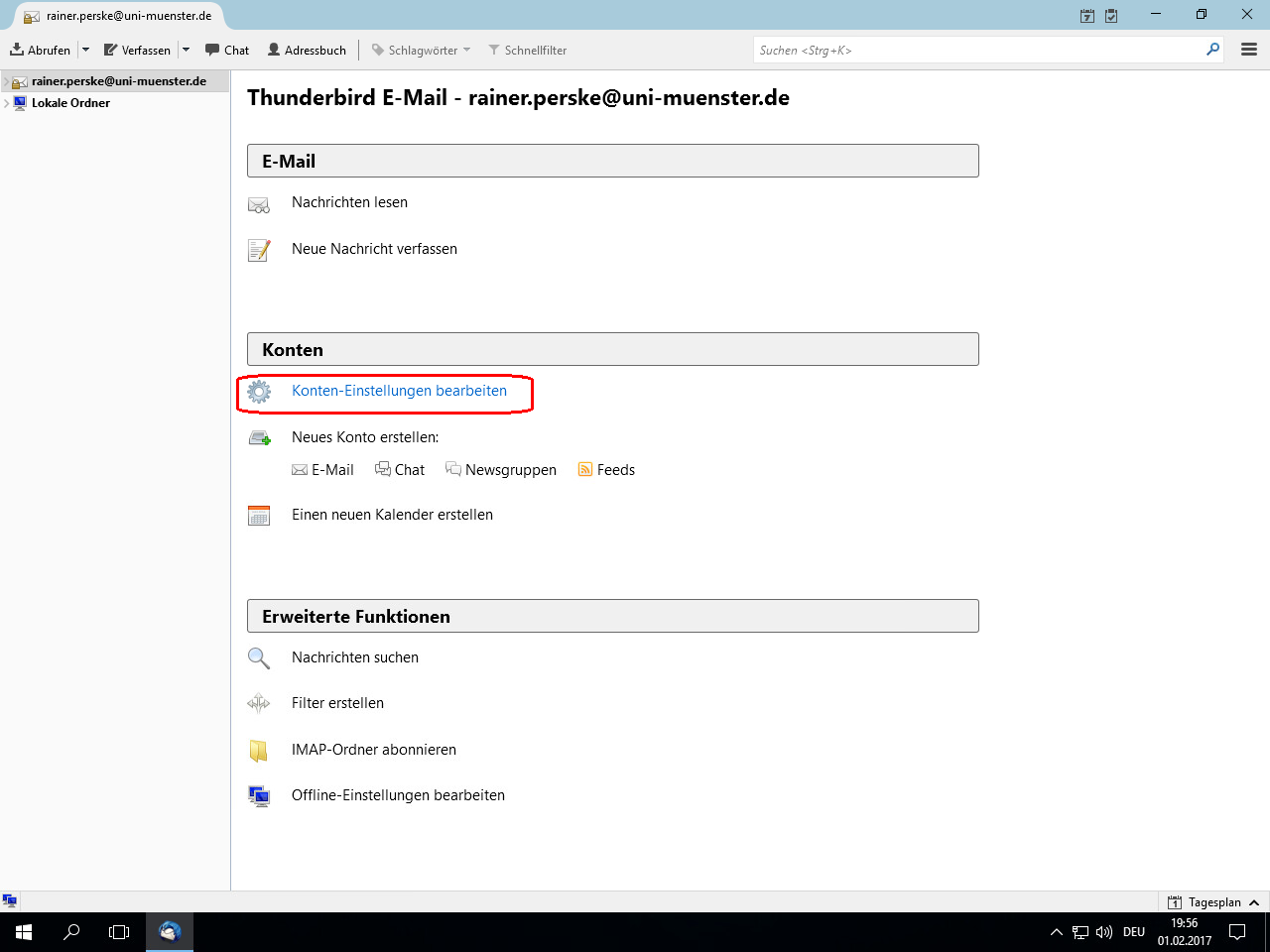
Task: Toggle the Schnellfilter button
Action: coord(527,50)
